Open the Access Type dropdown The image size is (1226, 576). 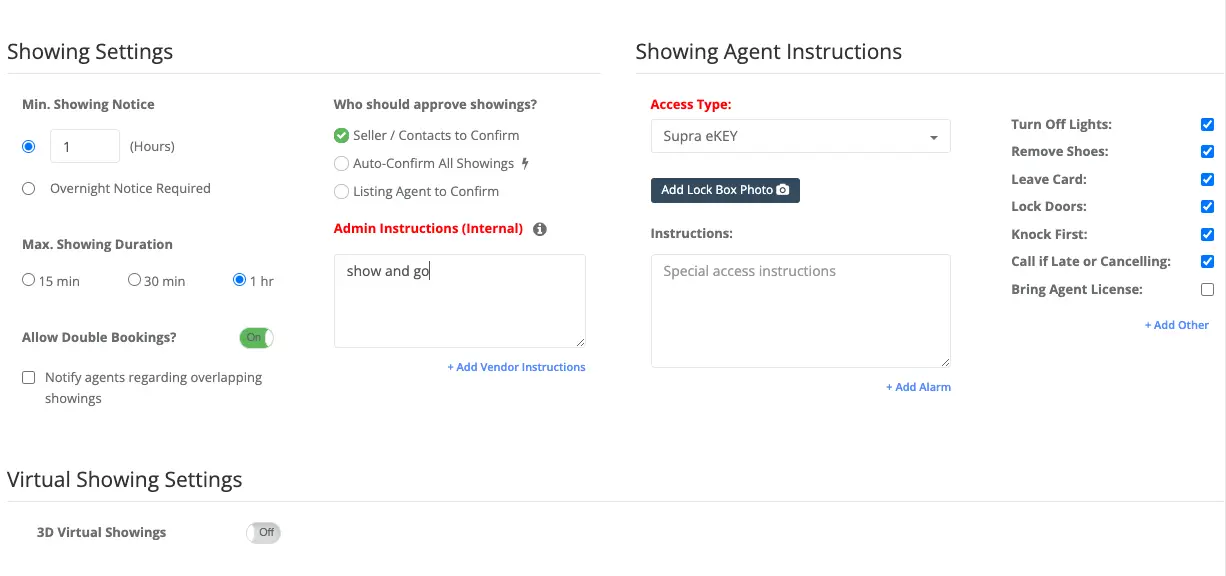point(800,136)
